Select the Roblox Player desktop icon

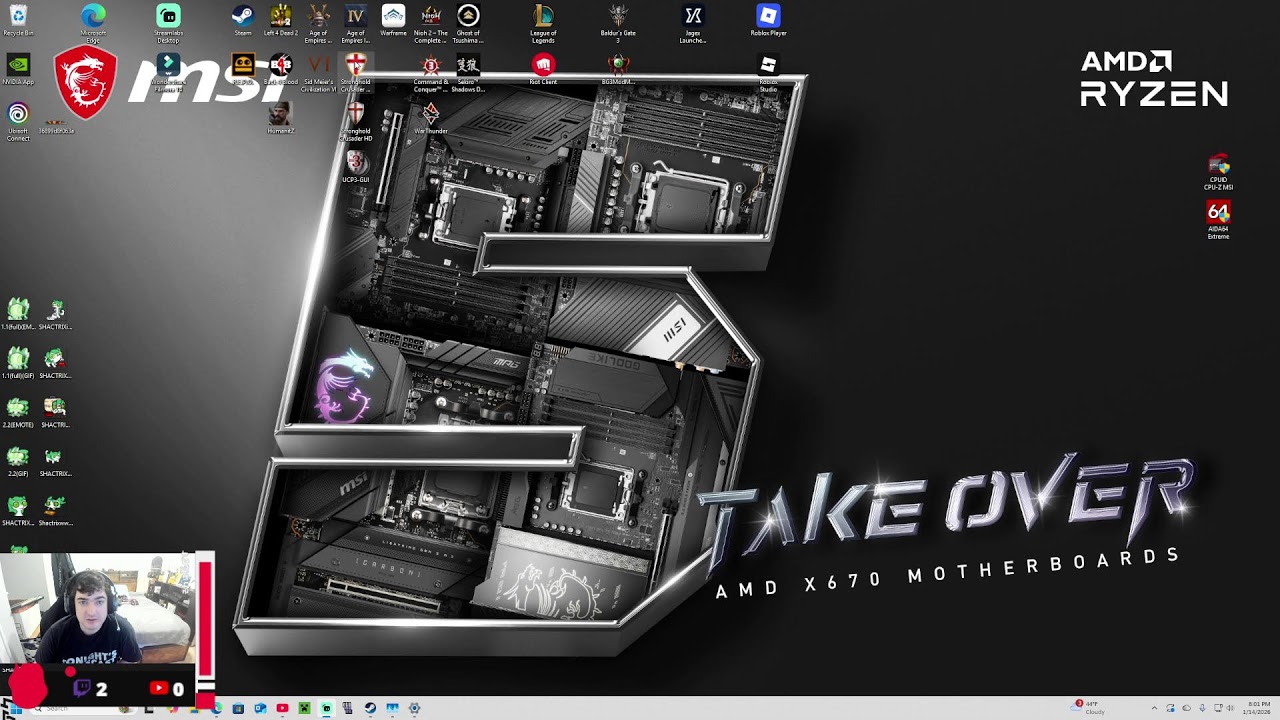tap(768, 21)
